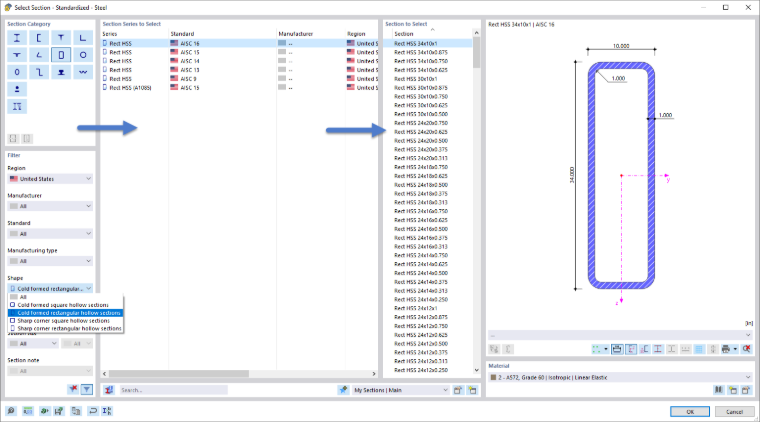Click the edit material icon
This screenshot has width=760, height=422.
pos(746,390)
